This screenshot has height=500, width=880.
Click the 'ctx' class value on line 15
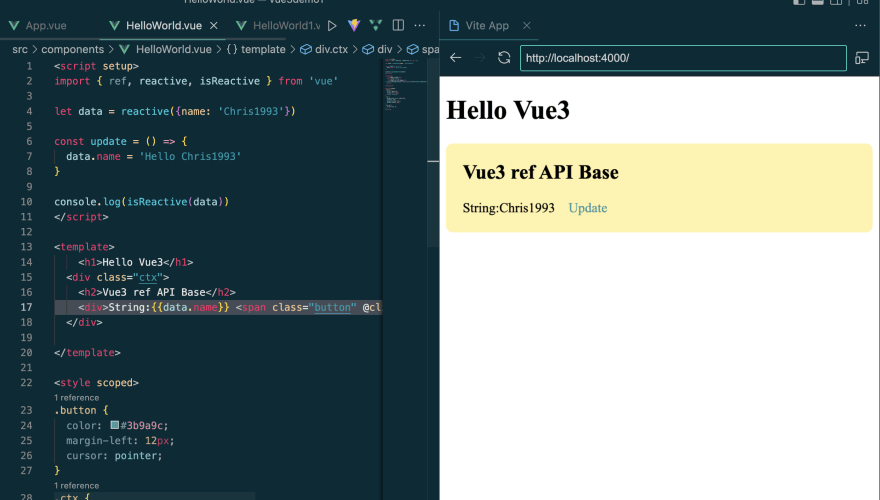(148, 277)
